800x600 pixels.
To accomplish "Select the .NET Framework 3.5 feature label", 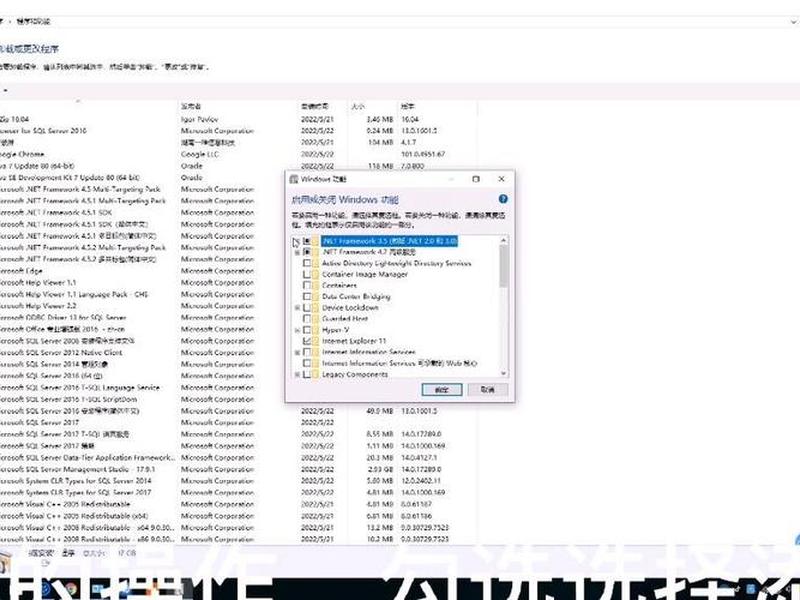I will pyautogui.click(x=390, y=241).
